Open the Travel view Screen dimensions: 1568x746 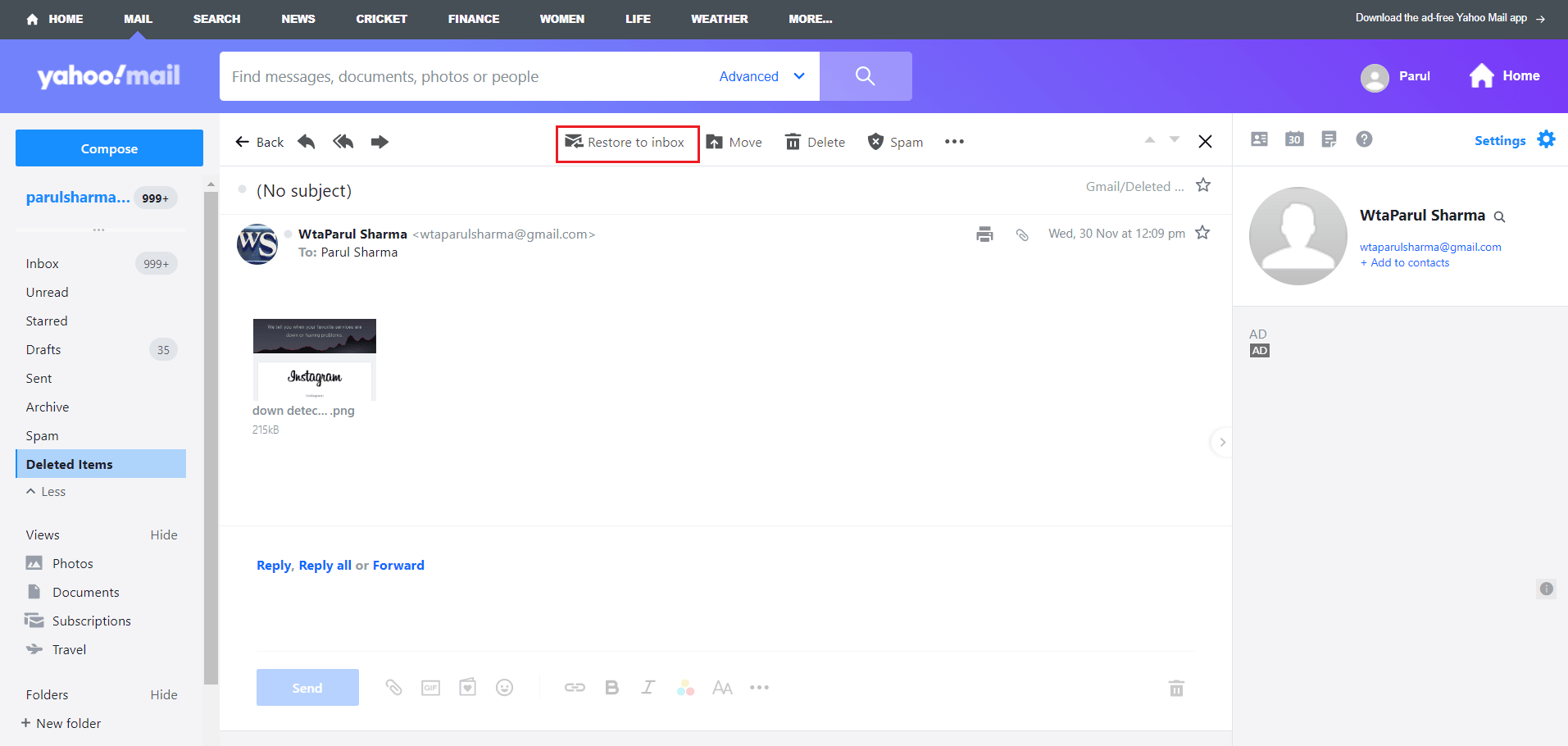click(56, 649)
